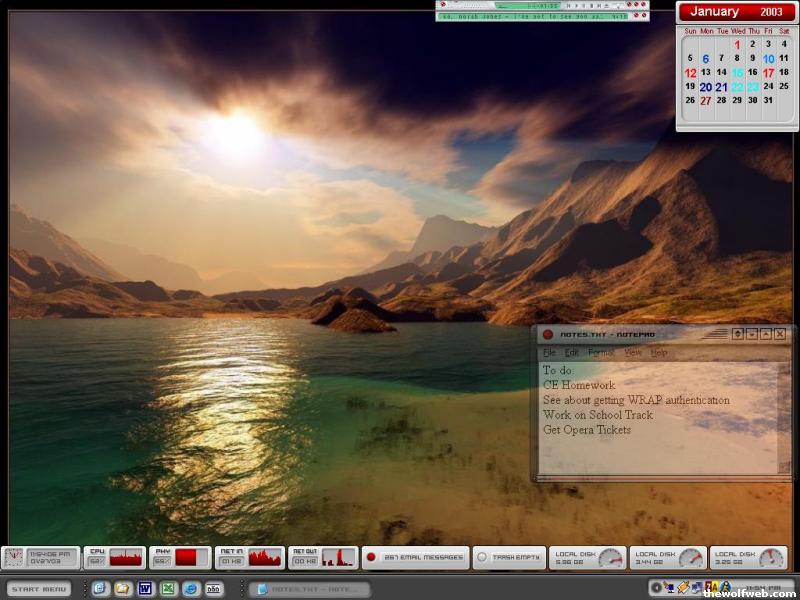Open the folder icon in quick launch
Image resolution: width=800 pixels, height=600 pixels.
pyautogui.click(x=123, y=588)
